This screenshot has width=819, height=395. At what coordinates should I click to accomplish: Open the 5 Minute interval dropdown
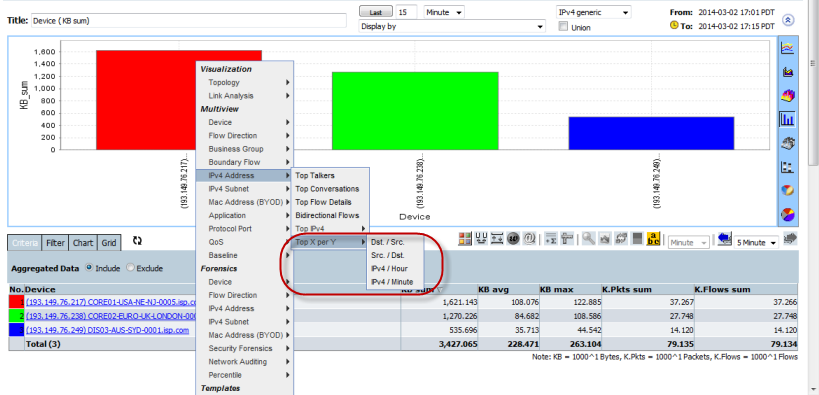point(756,242)
